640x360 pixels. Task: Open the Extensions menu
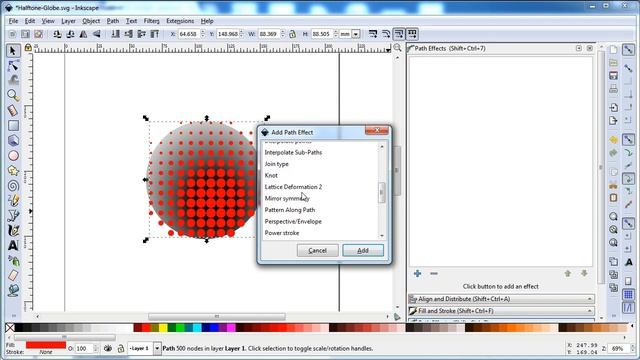[180, 21]
